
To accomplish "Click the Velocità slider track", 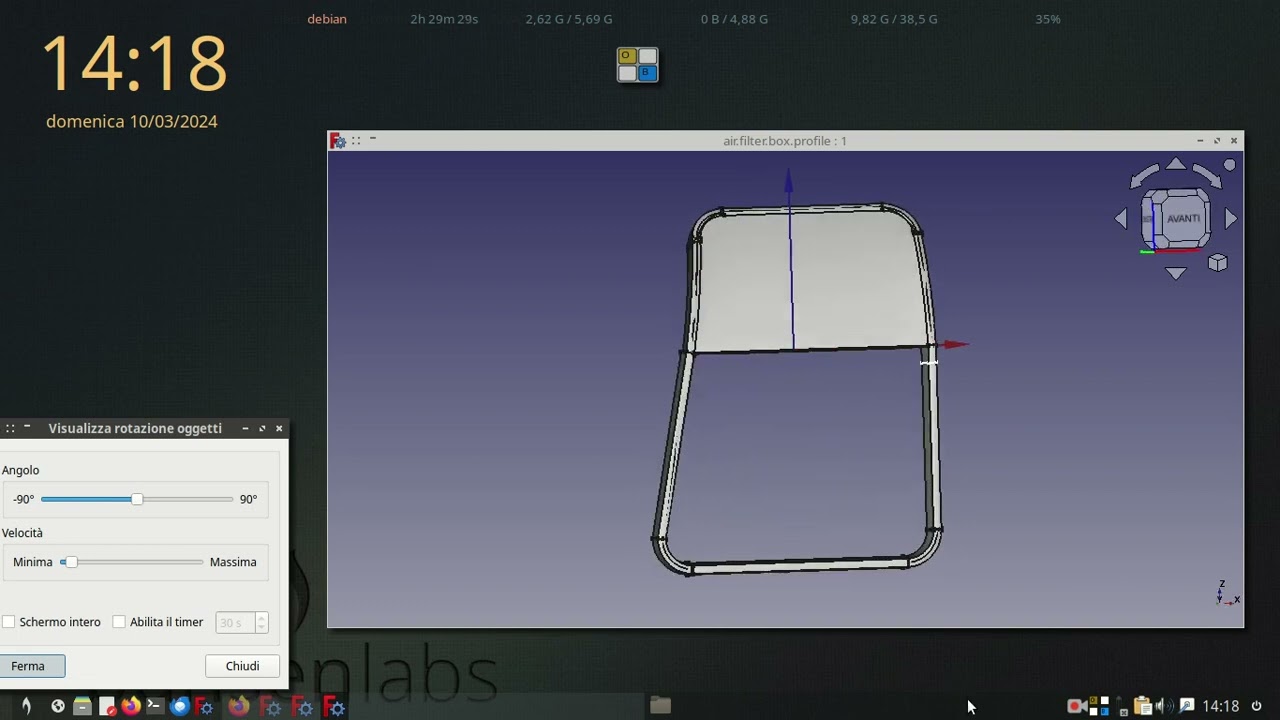I will [x=131, y=562].
